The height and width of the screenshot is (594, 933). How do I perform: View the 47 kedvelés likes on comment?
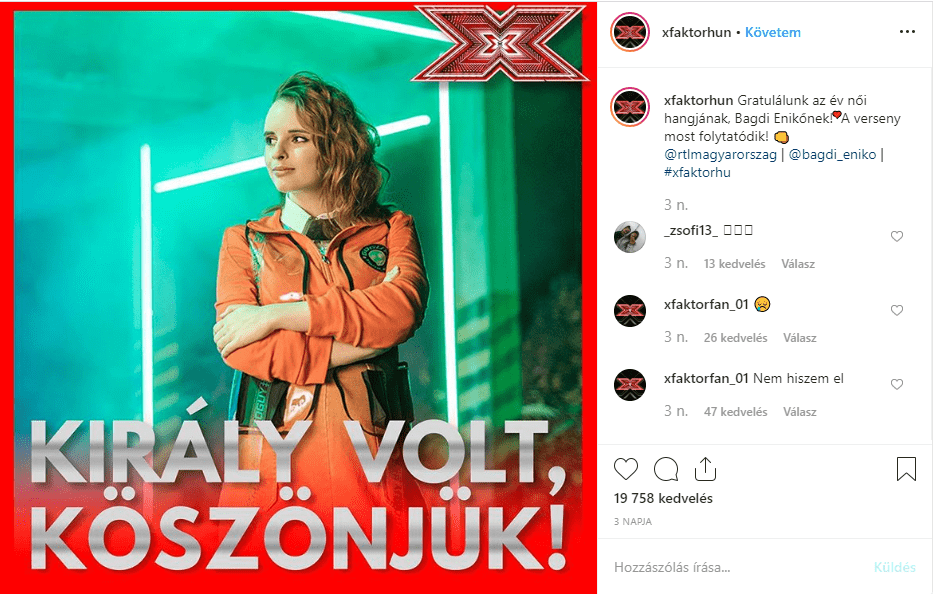pos(735,411)
